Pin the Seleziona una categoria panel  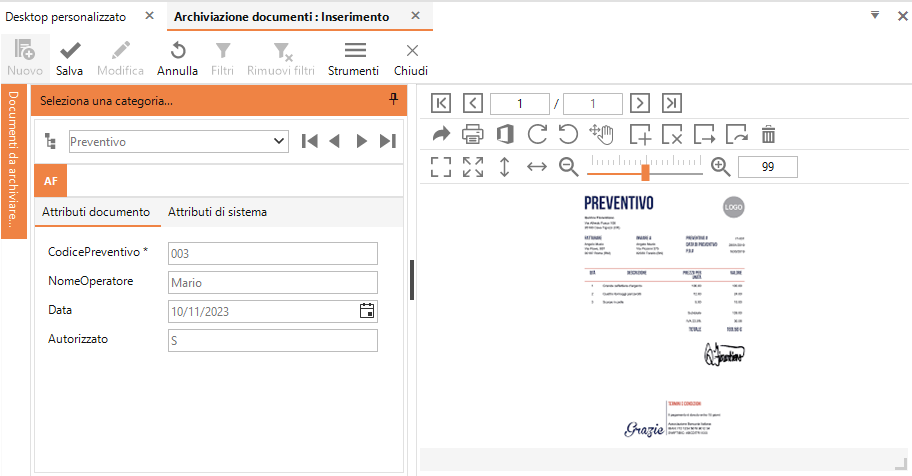coord(393,99)
